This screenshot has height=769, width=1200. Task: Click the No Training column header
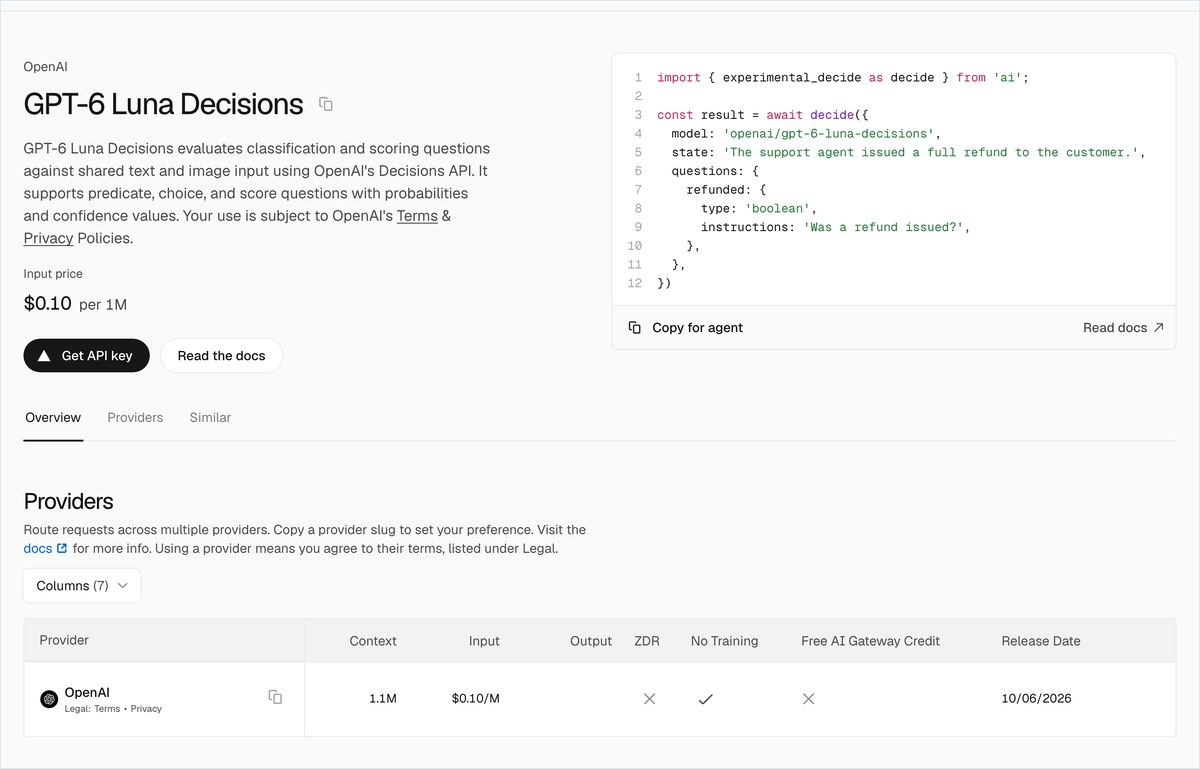724,641
